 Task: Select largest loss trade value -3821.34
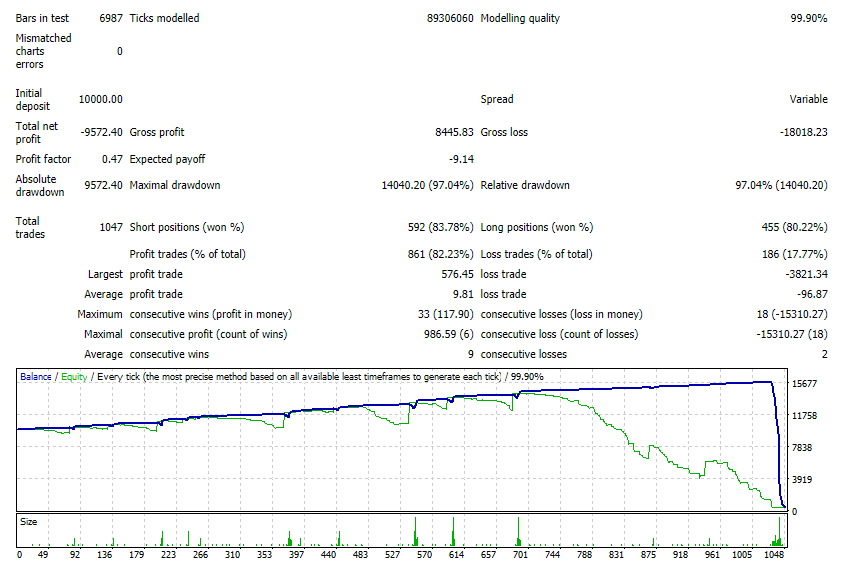pyautogui.click(x=806, y=274)
